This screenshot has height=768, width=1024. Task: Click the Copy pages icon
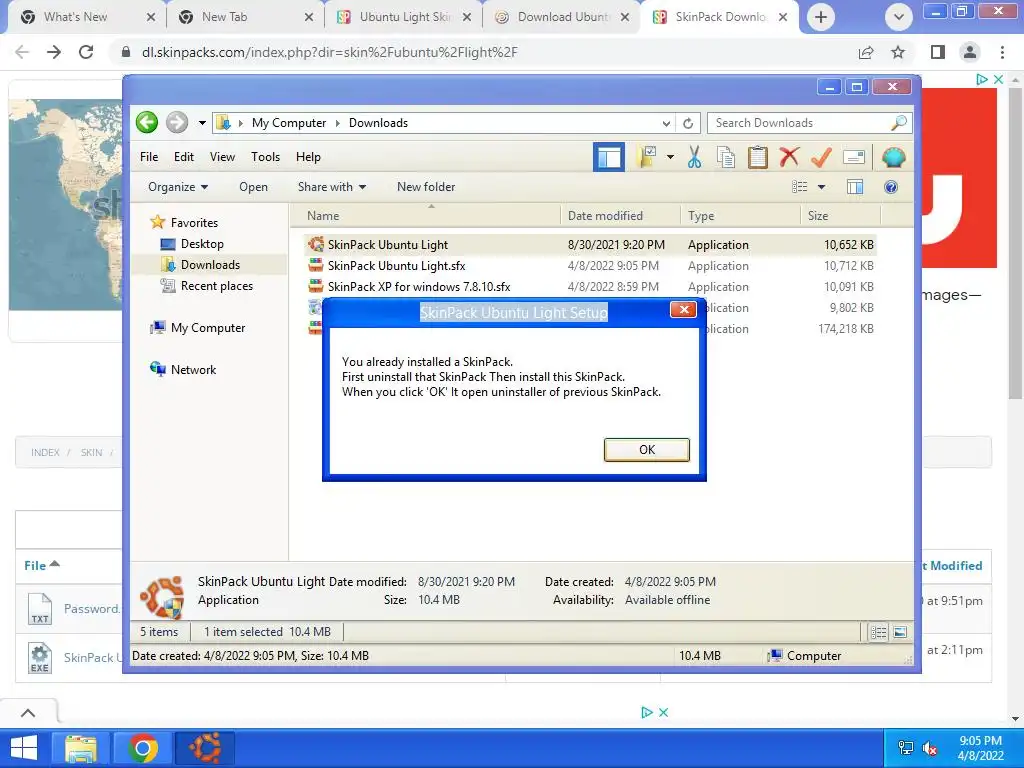click(726, 157)
